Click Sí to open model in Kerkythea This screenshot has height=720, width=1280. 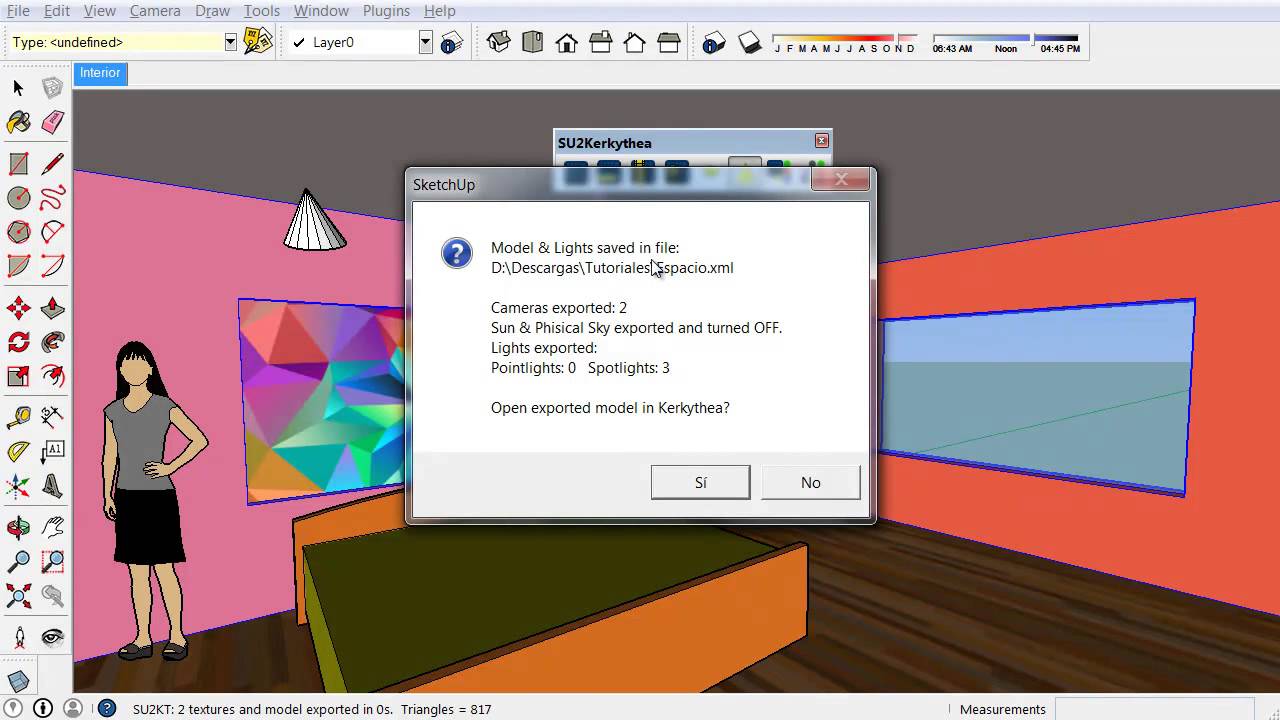700,482
